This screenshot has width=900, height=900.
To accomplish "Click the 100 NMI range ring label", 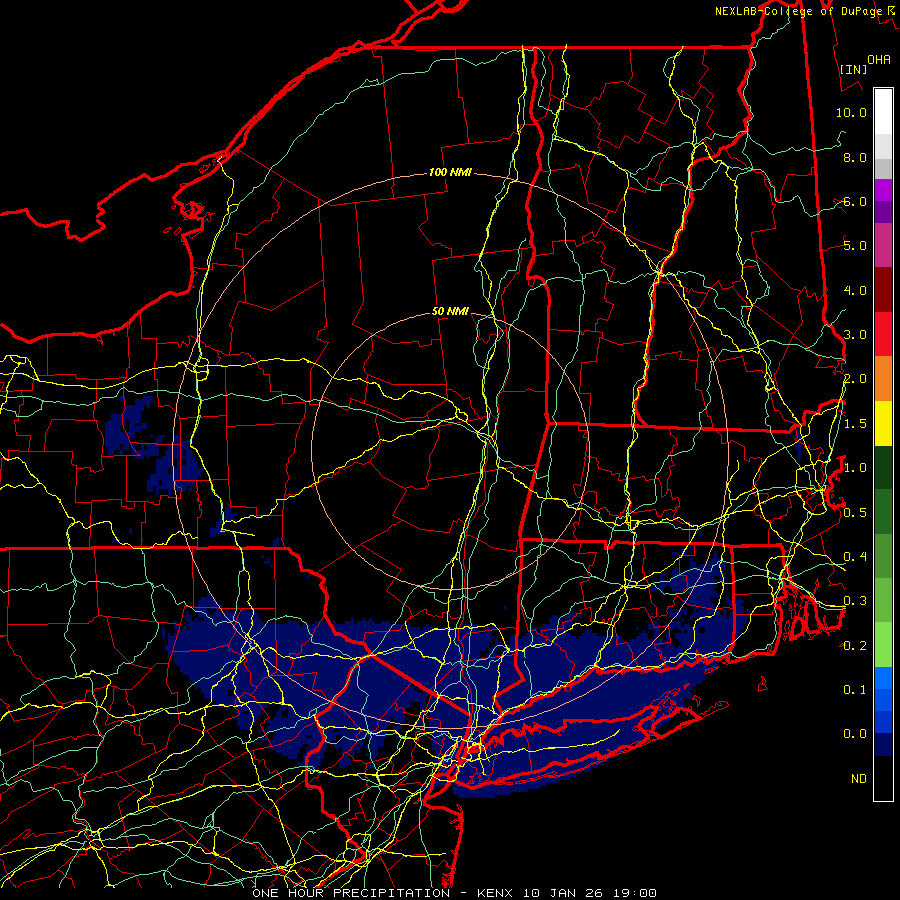I will coord(450,172).
